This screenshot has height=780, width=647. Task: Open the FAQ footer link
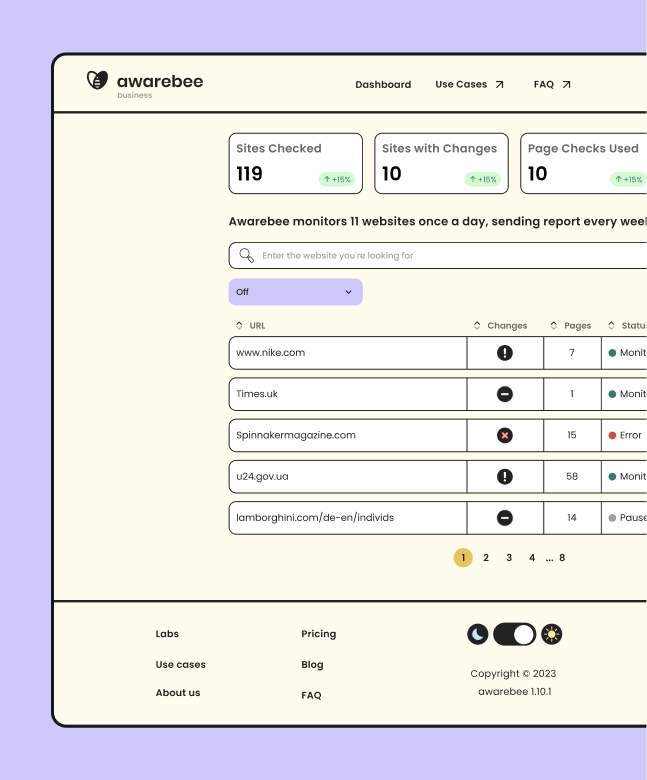311,695
